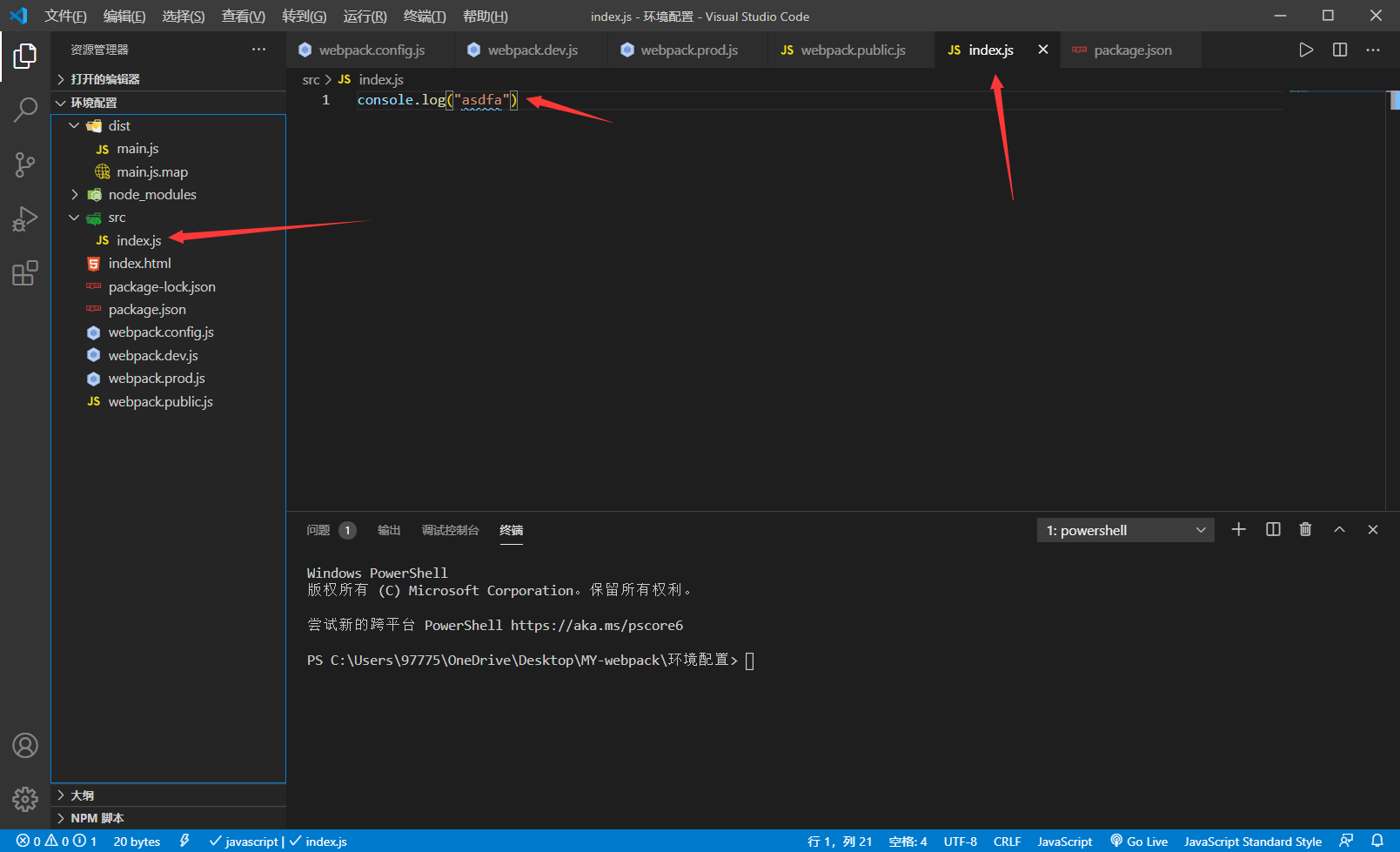Close the terminal panel
Screen dimensions: 1400x852
[x=1373, y=529]
